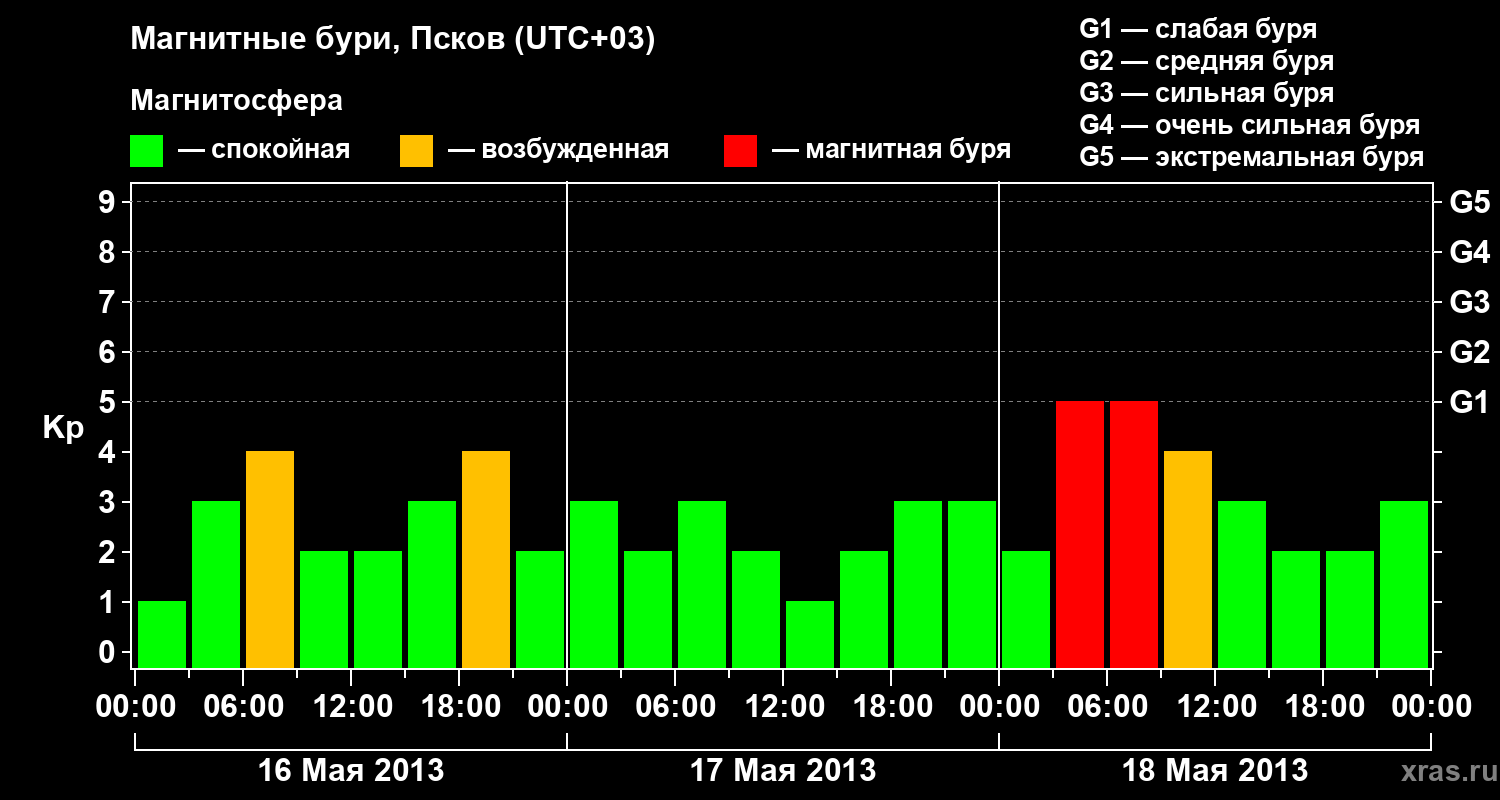Click the 16 May 18:00–21:00 orange bar
This screenshot has height=800, width=1500.
coord(486,559)
